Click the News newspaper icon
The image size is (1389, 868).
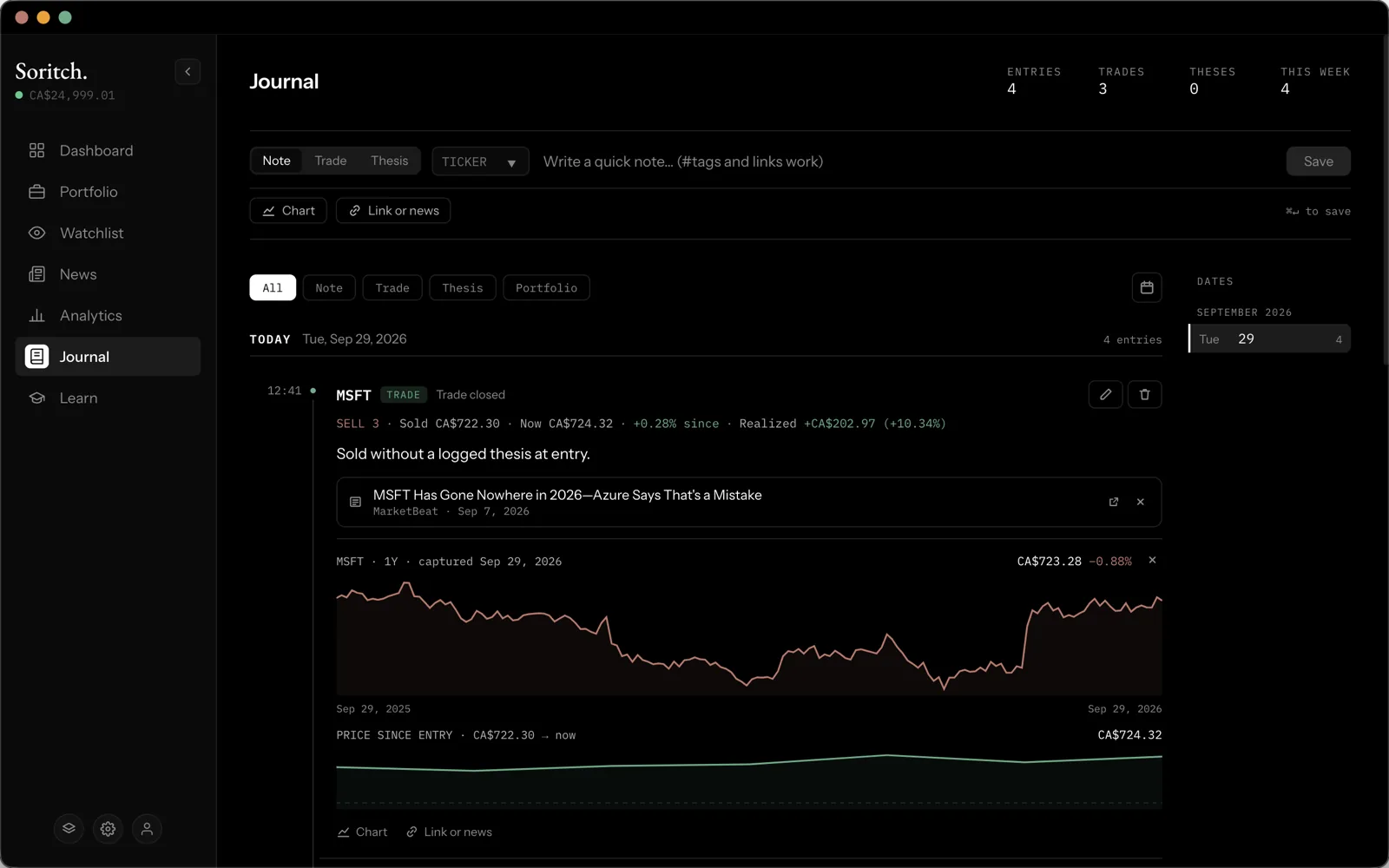tap(36, 274)
